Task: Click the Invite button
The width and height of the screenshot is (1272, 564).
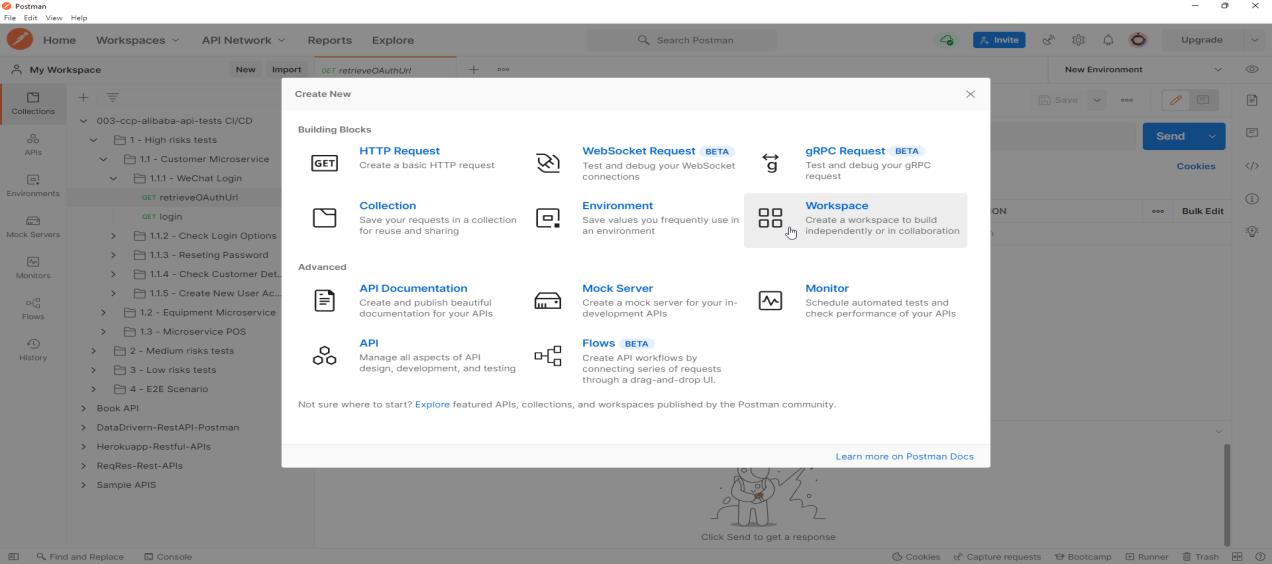Action: pyautogui.click(x=999, y=40)
